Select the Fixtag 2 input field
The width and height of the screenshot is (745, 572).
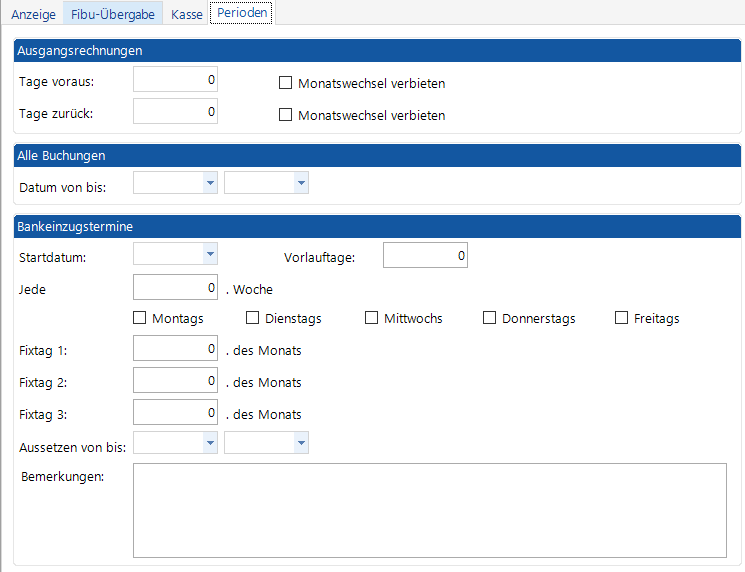pos(175,381)
